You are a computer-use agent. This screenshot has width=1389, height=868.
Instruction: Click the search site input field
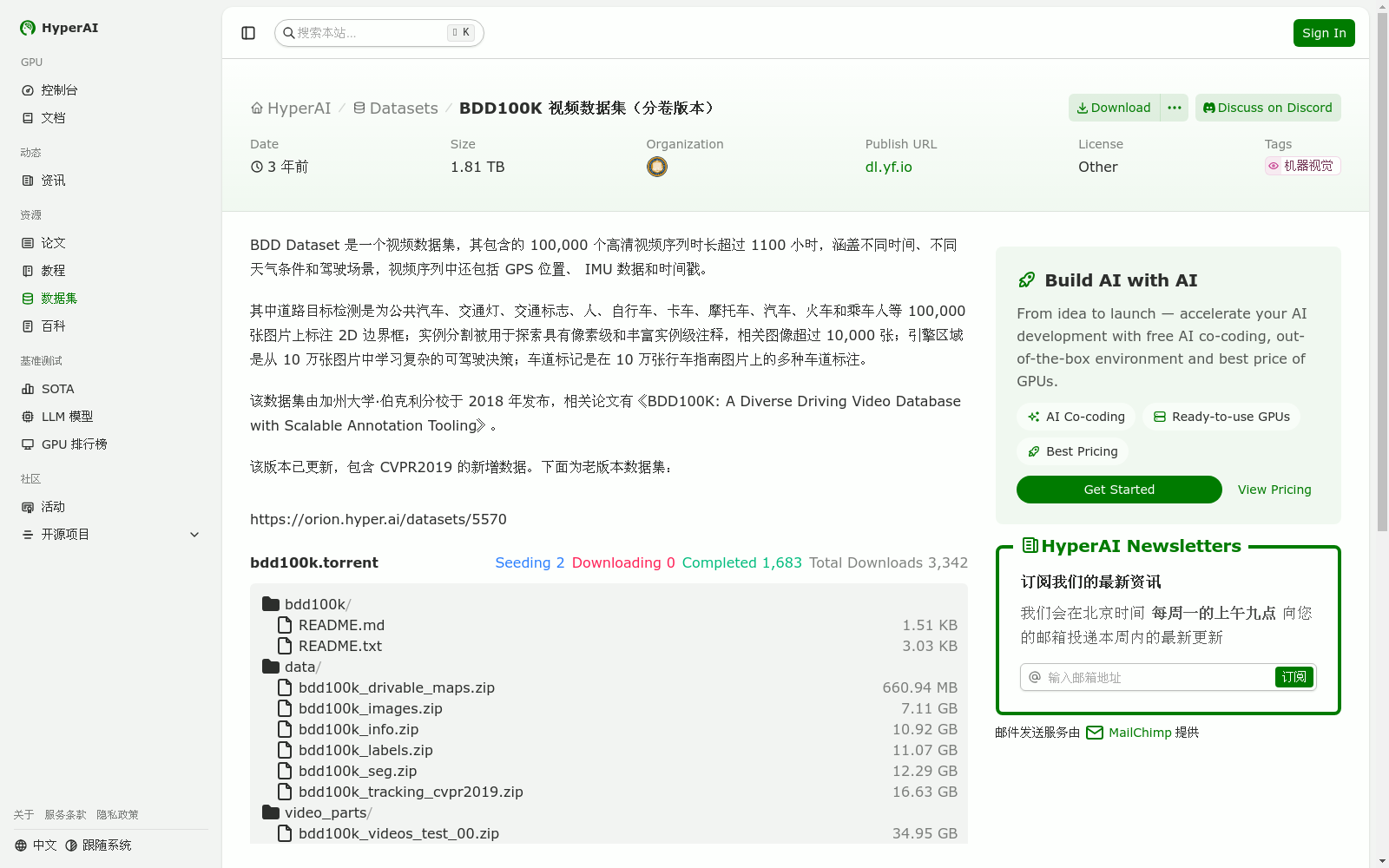379,33
